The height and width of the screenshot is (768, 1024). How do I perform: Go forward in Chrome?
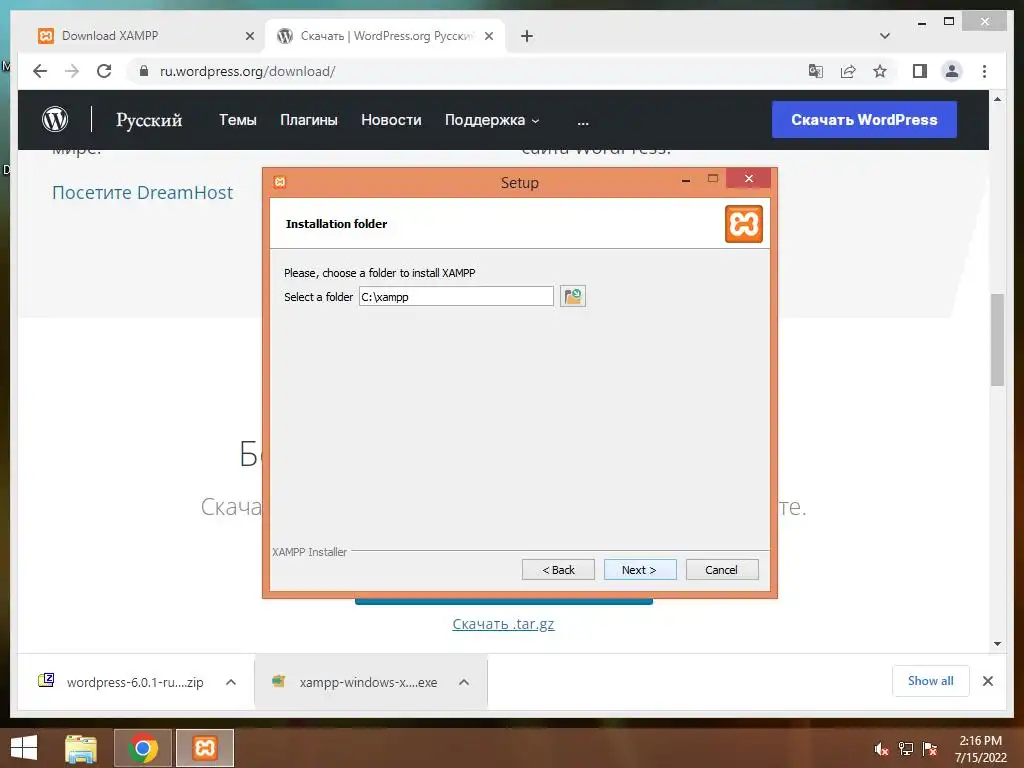coord(72,71)
